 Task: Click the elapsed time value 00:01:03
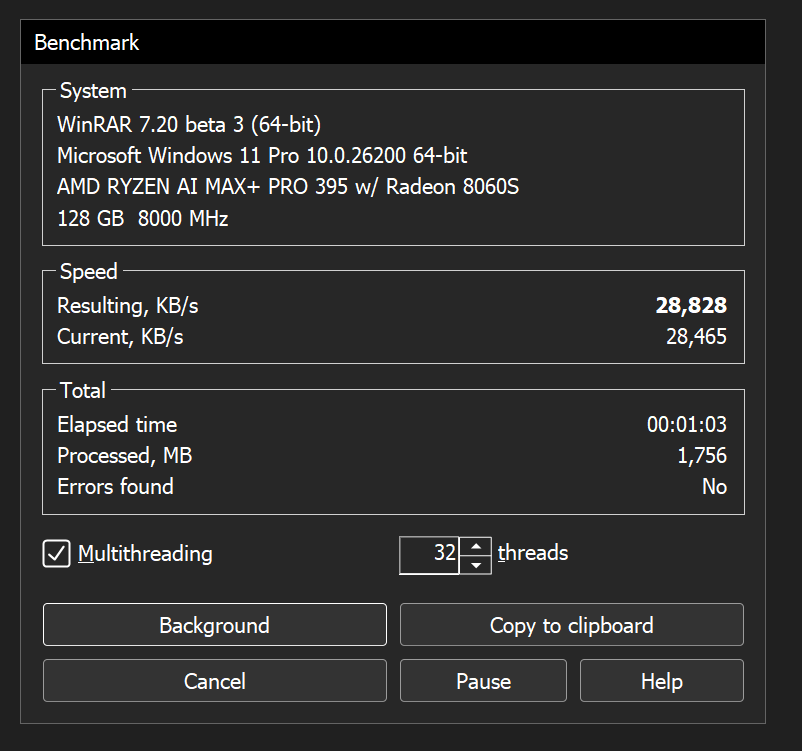[687, 425]
